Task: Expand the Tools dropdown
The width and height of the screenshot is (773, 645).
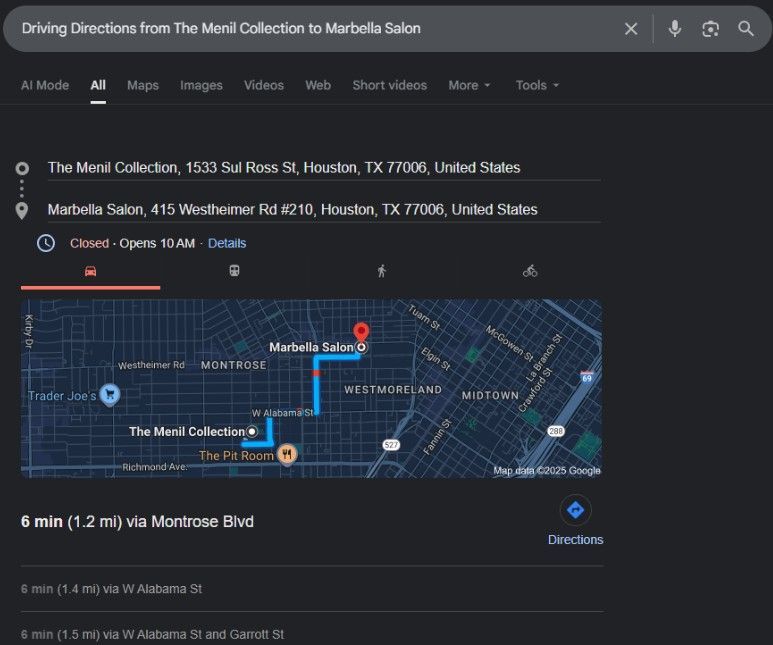Action: pos(537,85)
